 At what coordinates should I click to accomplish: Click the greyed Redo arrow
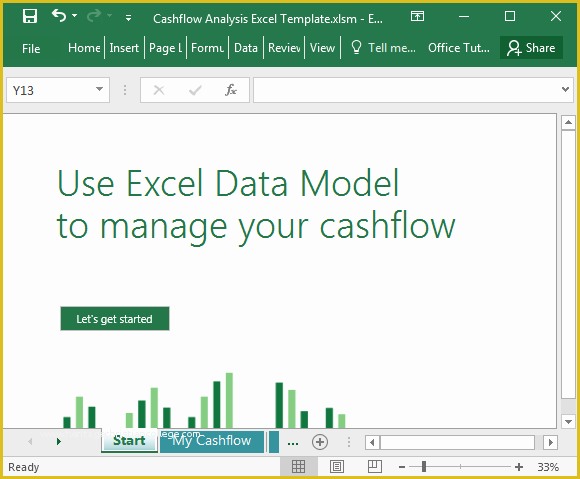pos(94,16)
